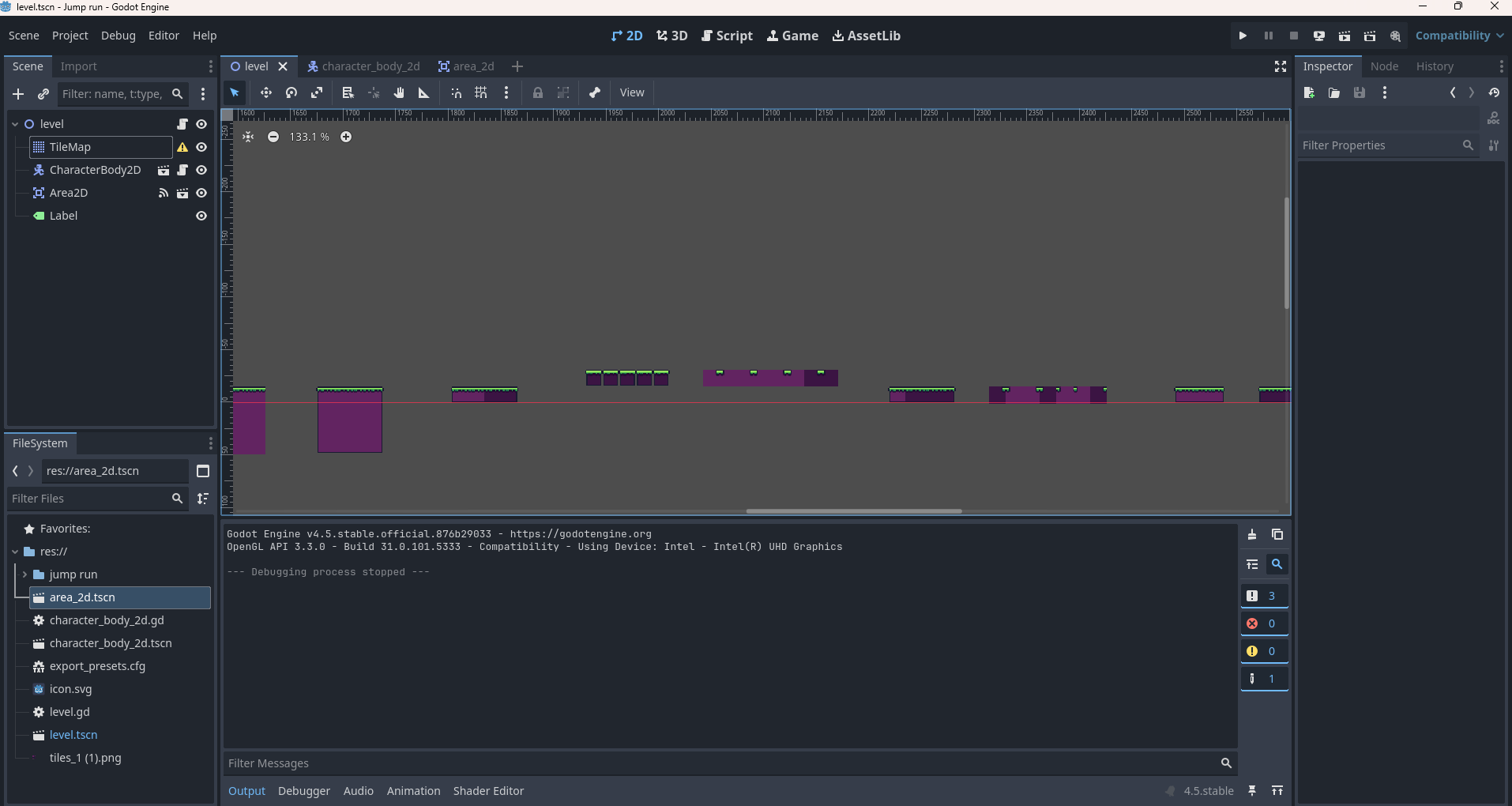Open the Node dock tab
The height and width of the screenshot is (806, 1512).
(1385, 66)
